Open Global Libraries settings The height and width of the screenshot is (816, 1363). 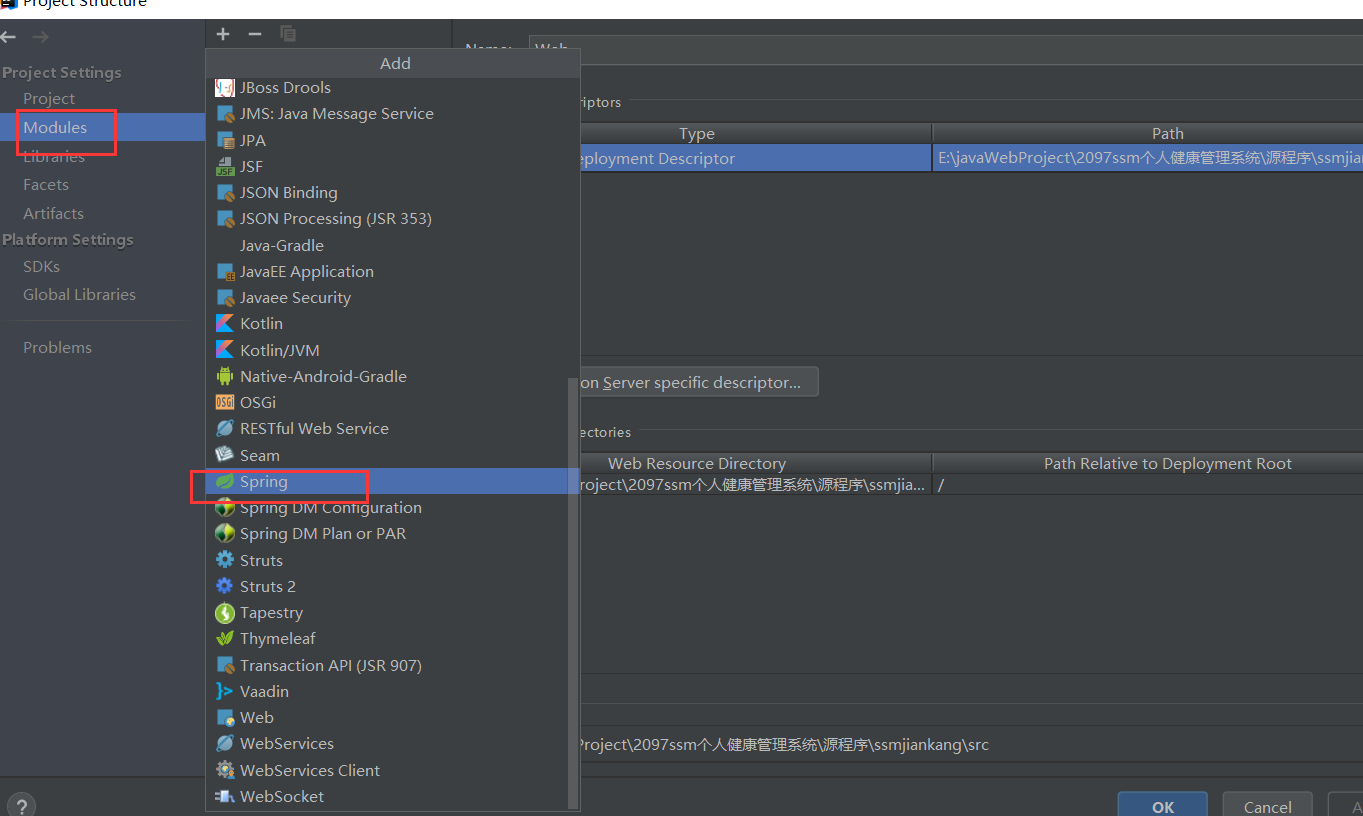point(80,295)
